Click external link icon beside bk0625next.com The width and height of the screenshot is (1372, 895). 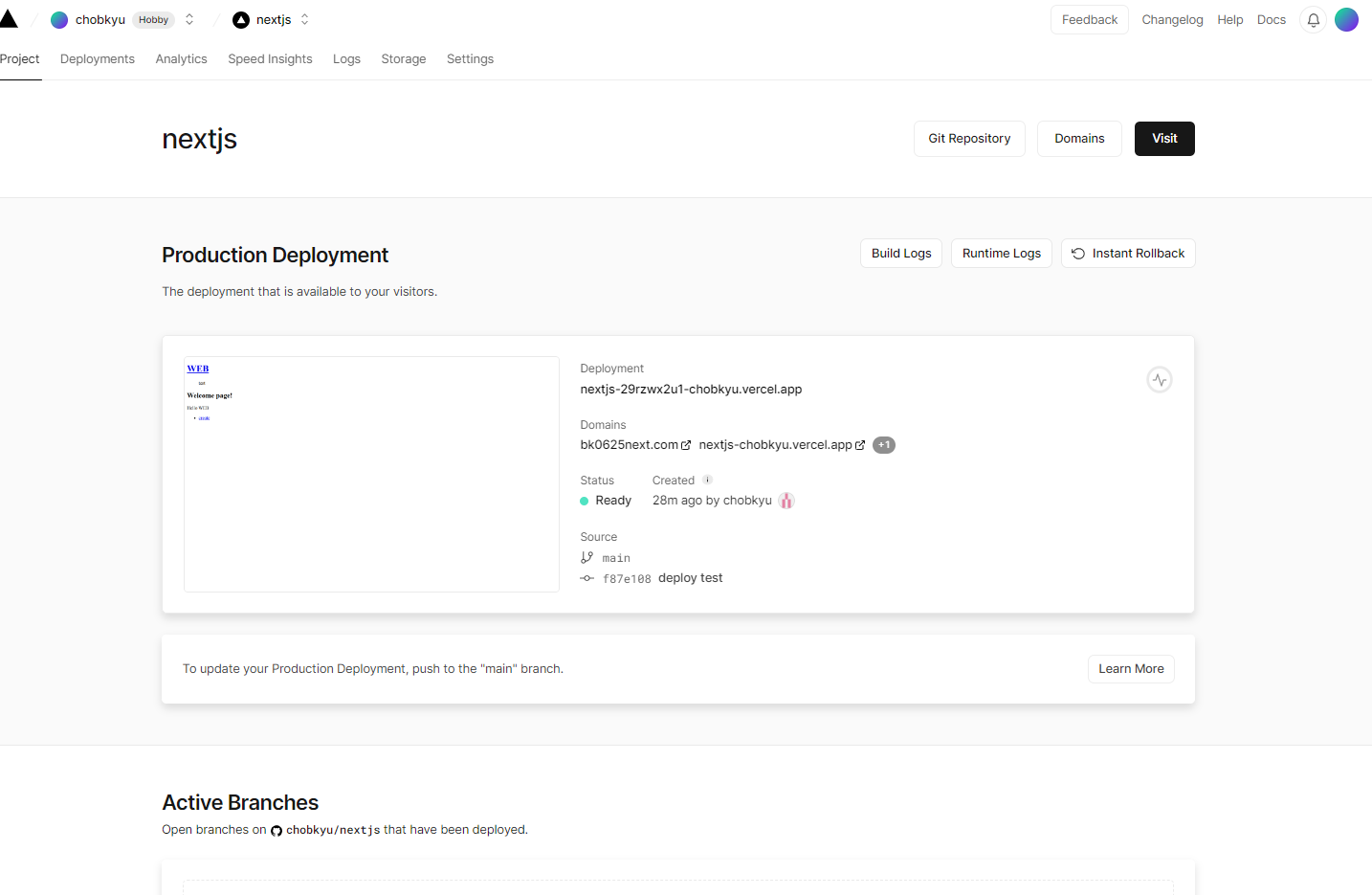point(686,445)
